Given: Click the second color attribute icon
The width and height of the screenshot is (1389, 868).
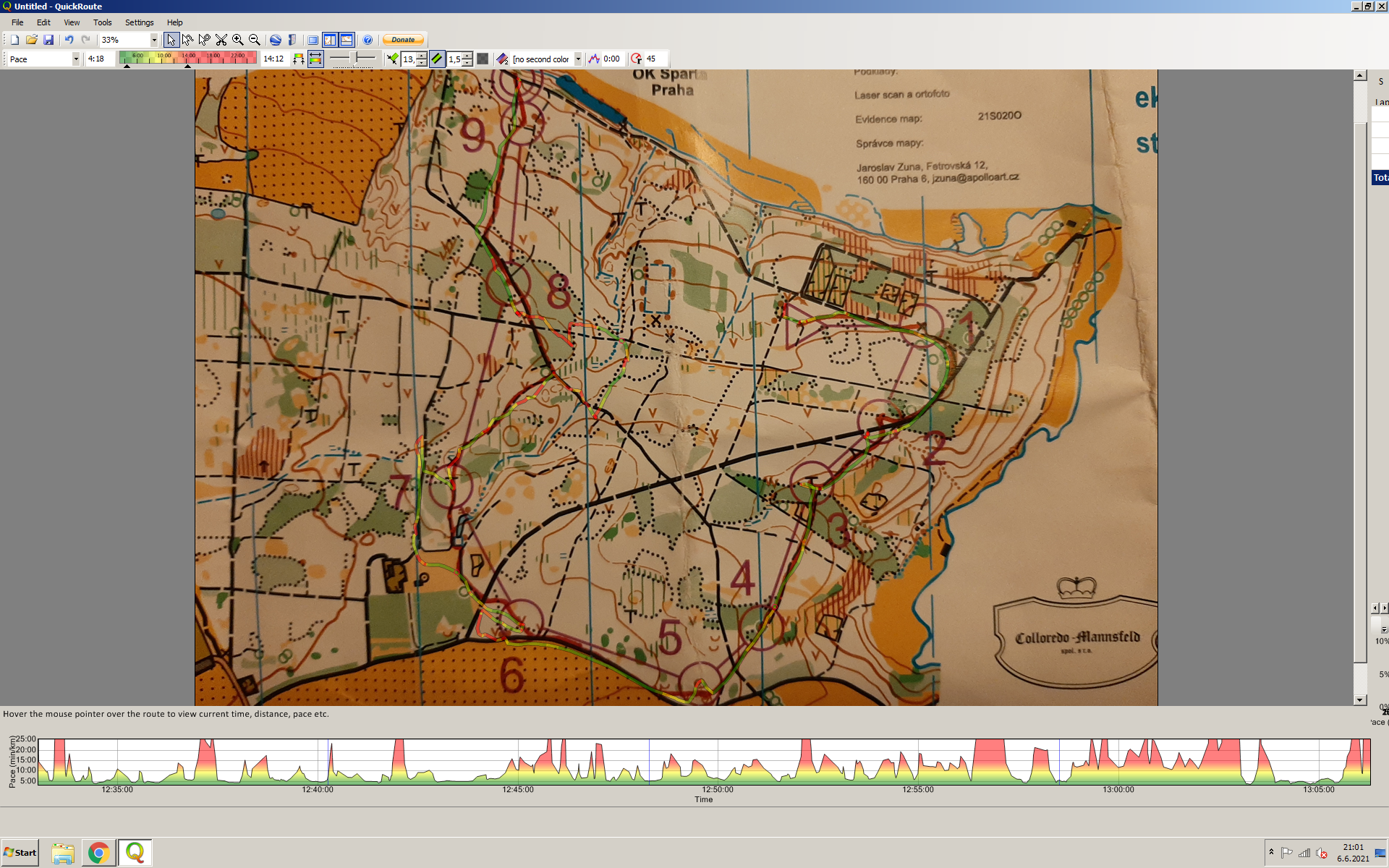Looking at the screenshot, I should pyautogui.click(x=503, y=59).
